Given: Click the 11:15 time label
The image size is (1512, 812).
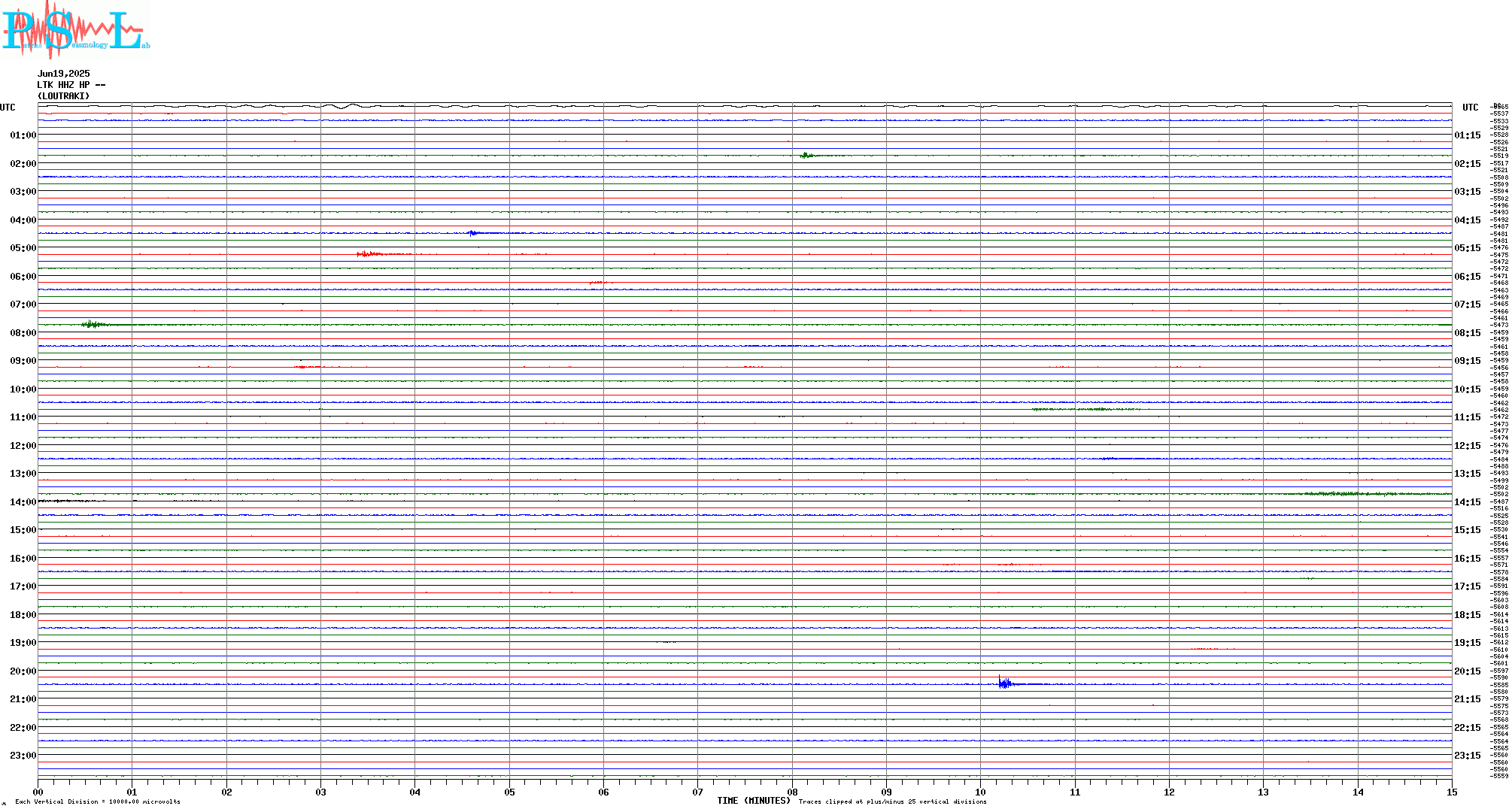Looking at the screenshot, I should click(1467, 417).
